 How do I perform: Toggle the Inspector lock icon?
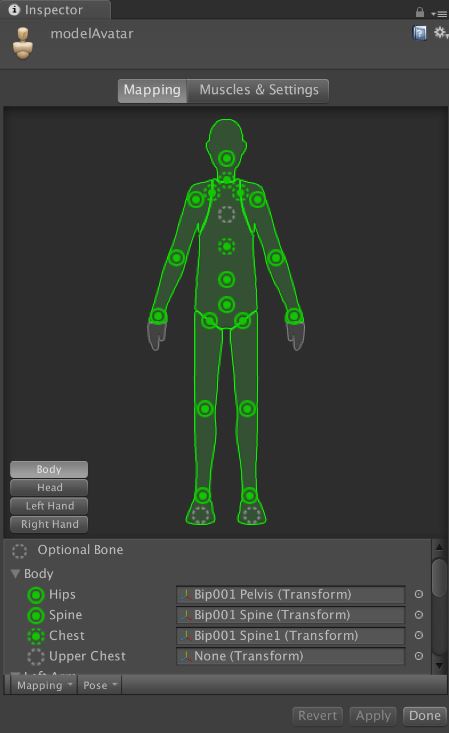pos(420,12)
